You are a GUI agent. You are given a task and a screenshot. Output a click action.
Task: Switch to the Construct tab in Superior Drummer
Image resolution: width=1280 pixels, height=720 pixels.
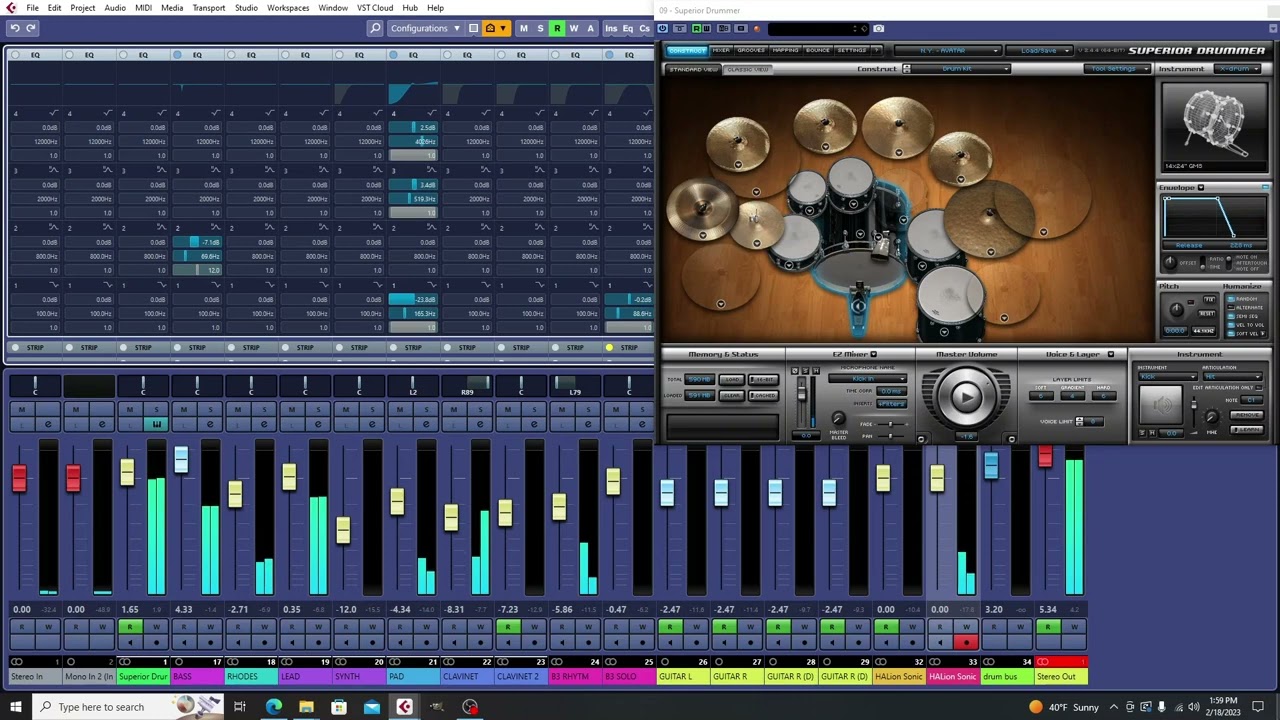(686, 50)
